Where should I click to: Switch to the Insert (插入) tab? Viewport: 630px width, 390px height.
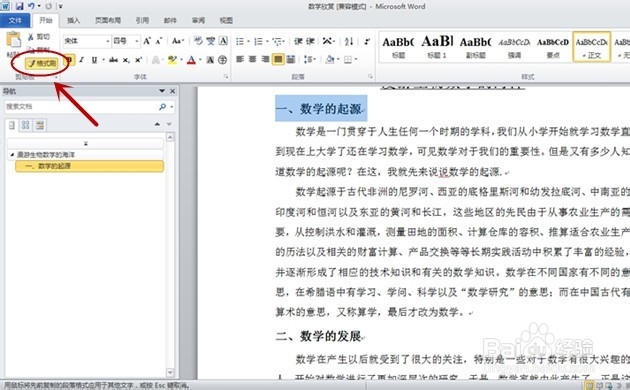[x=73, y=20]
